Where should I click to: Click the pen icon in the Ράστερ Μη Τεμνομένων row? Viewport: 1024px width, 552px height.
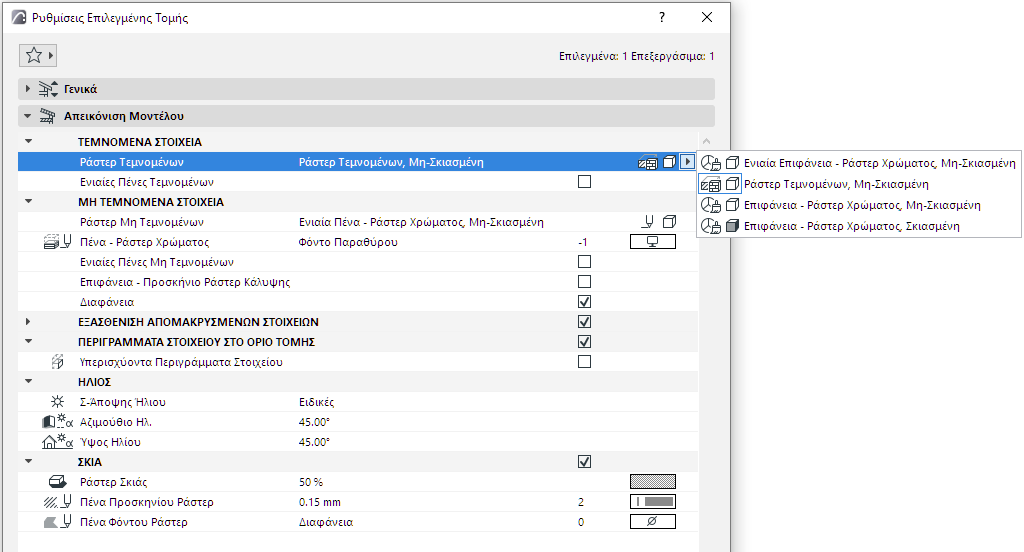coord(647,222)
